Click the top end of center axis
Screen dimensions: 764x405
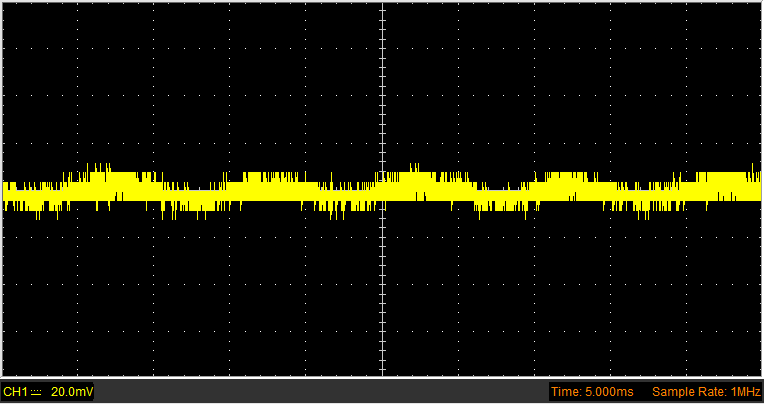382,5
